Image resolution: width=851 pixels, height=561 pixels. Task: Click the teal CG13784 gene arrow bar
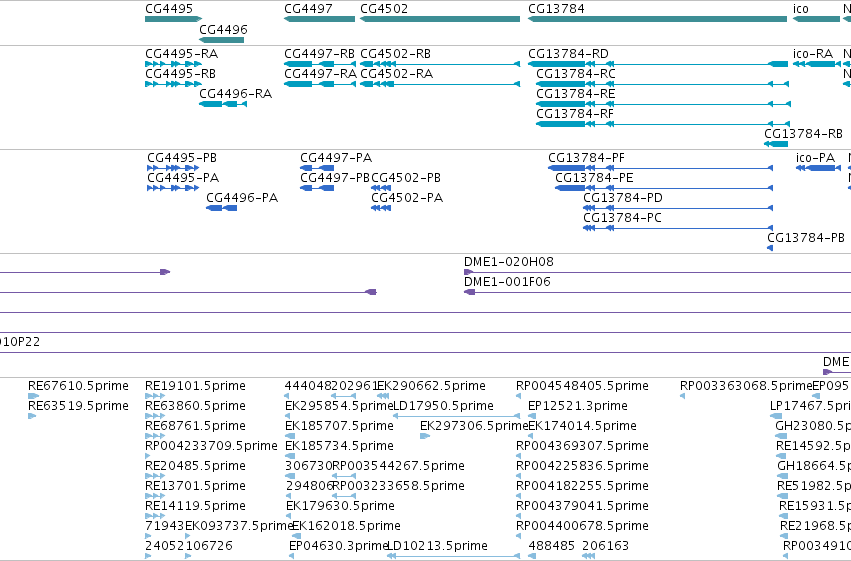tap(657, 19)
